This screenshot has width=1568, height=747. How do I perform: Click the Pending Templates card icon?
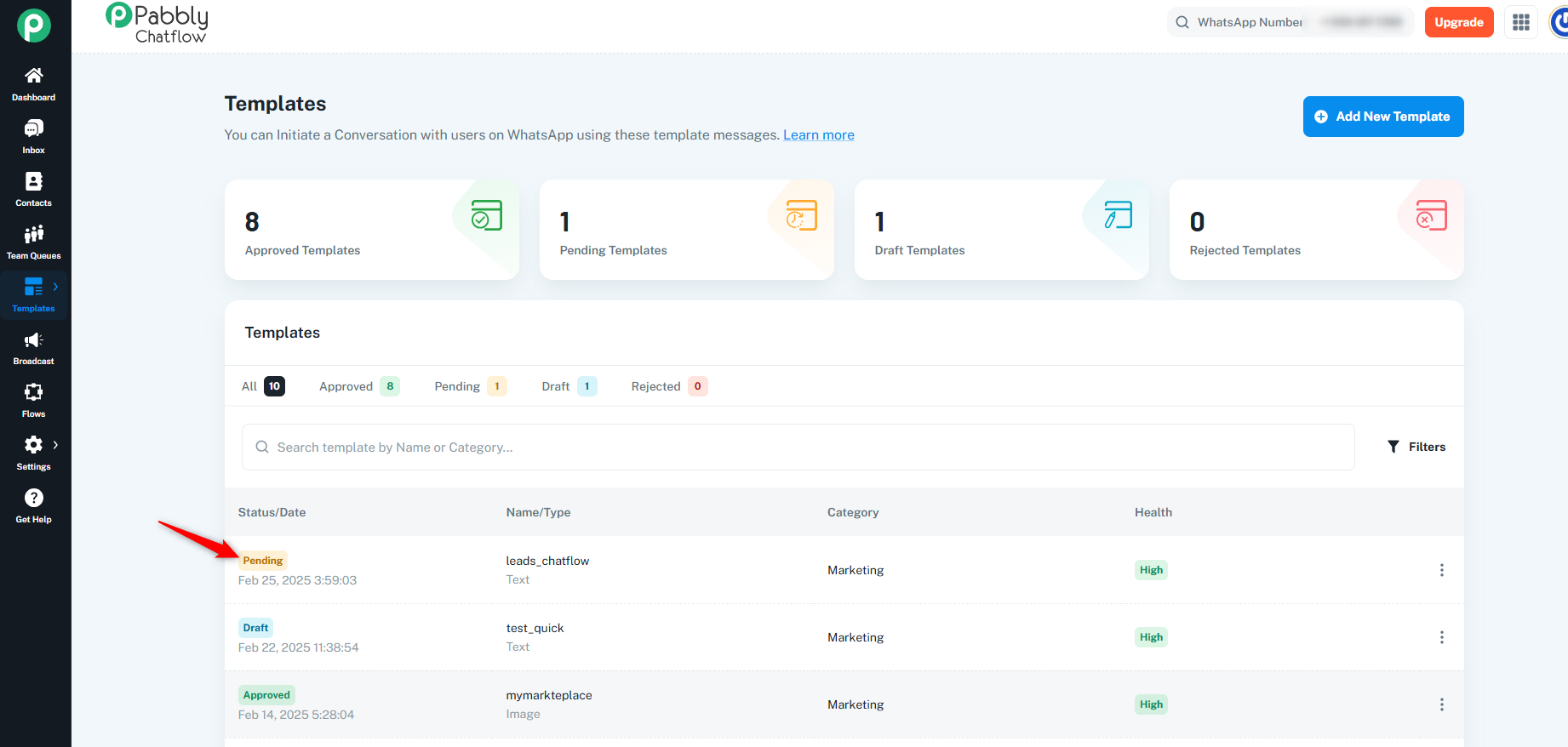click(802, 215)
